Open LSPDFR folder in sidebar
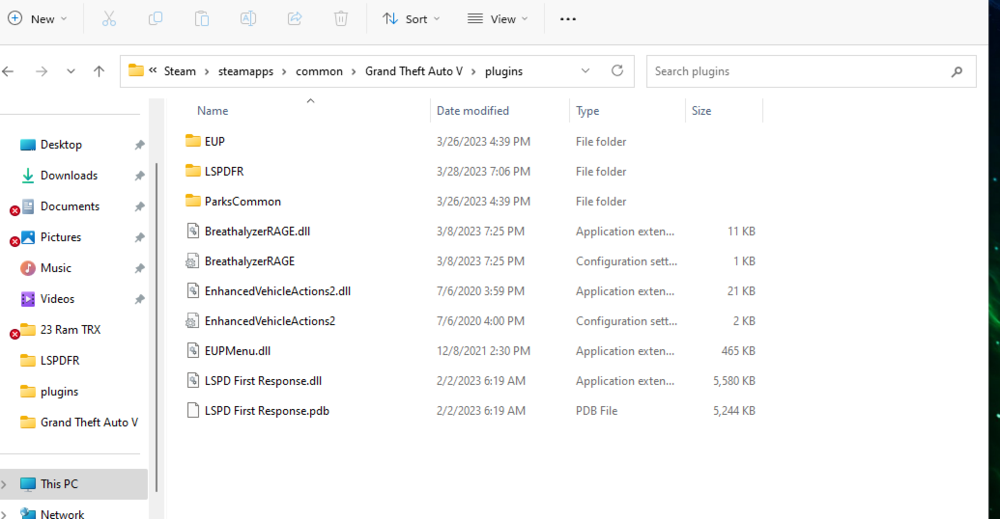The image size is (1000, 519). (60, 361)
